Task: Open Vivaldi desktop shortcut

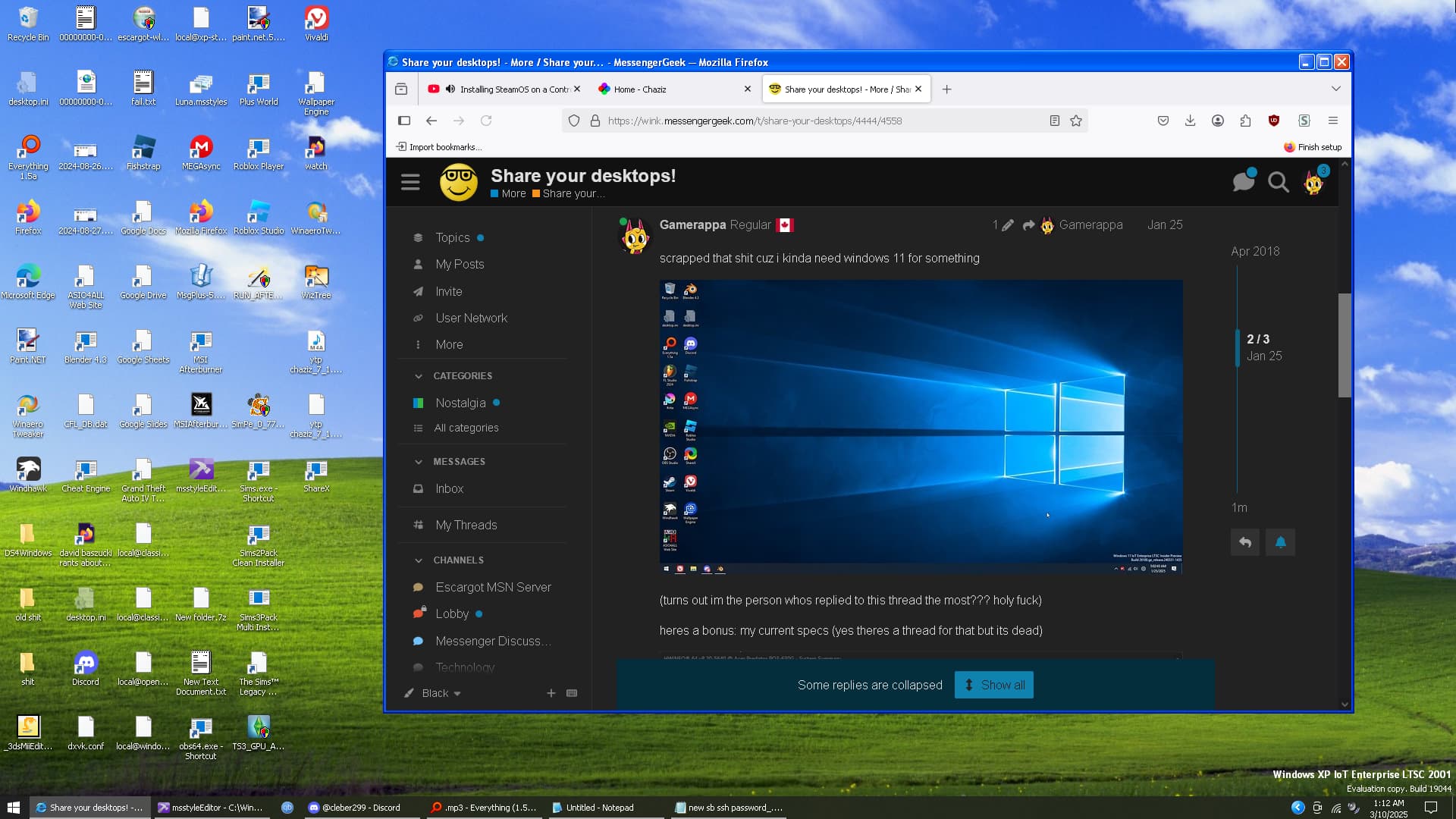Action: tap(316, 24)
